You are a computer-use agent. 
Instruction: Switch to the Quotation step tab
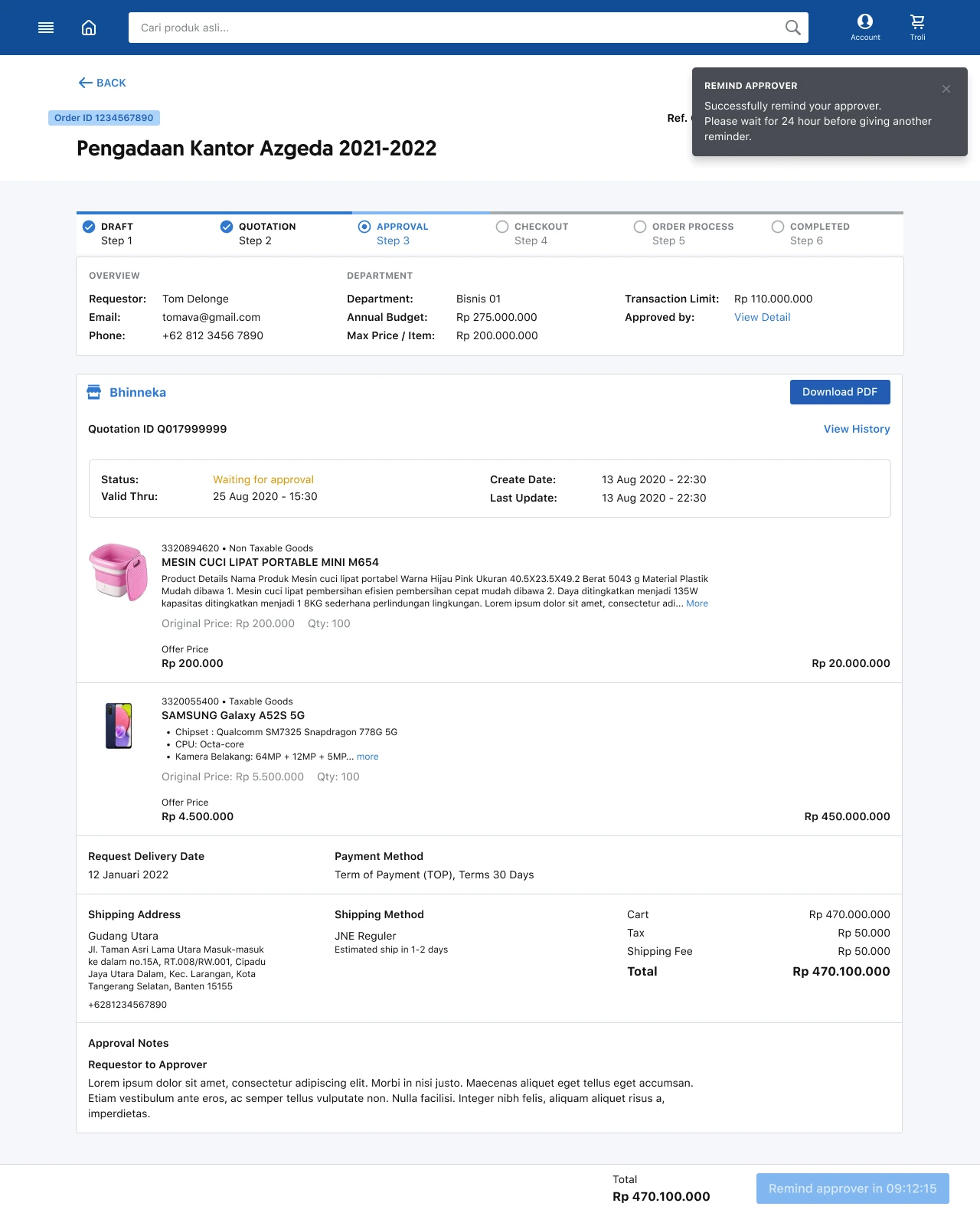(x=266, y=233)
